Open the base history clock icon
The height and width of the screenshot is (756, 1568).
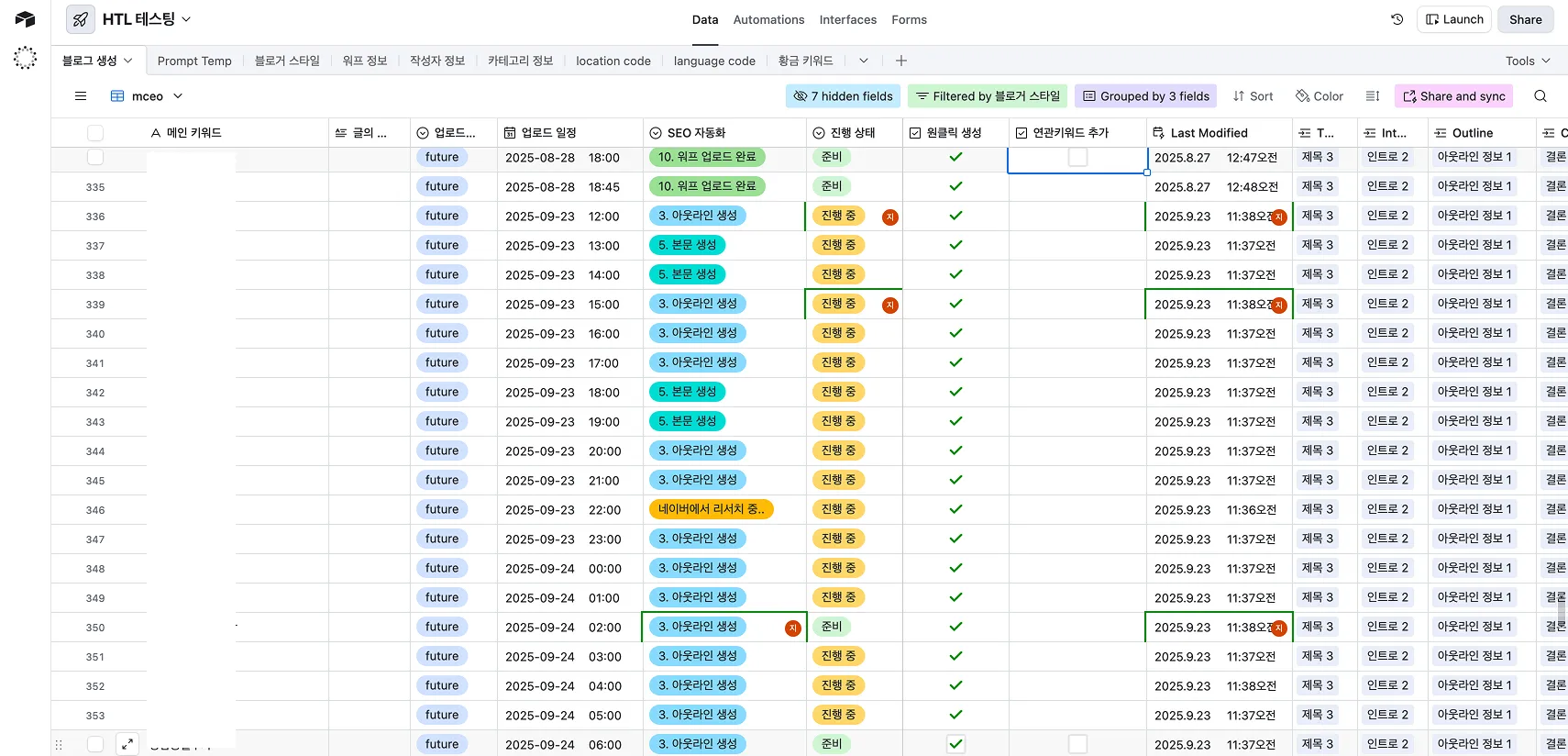tap(1397, 19)
